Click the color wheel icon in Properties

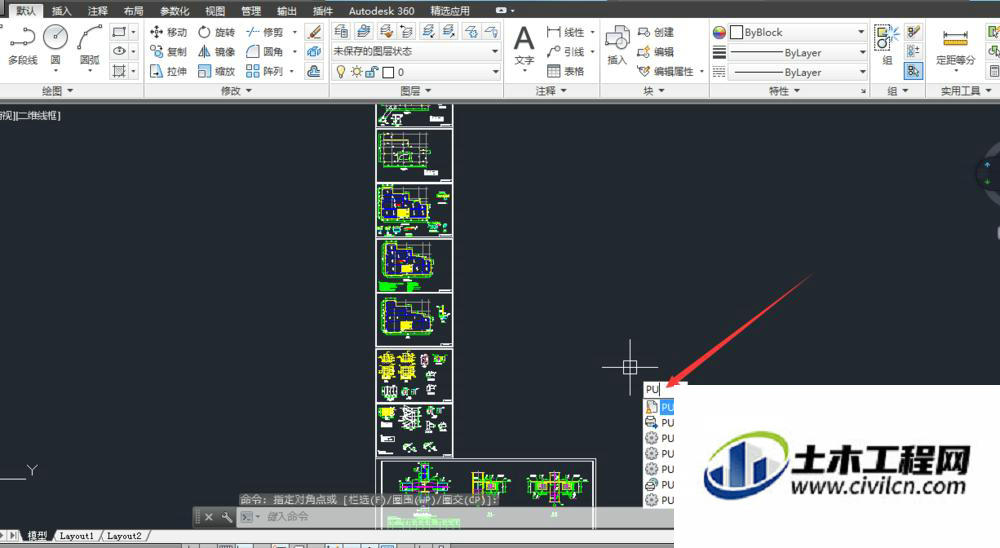coord(719,32)
